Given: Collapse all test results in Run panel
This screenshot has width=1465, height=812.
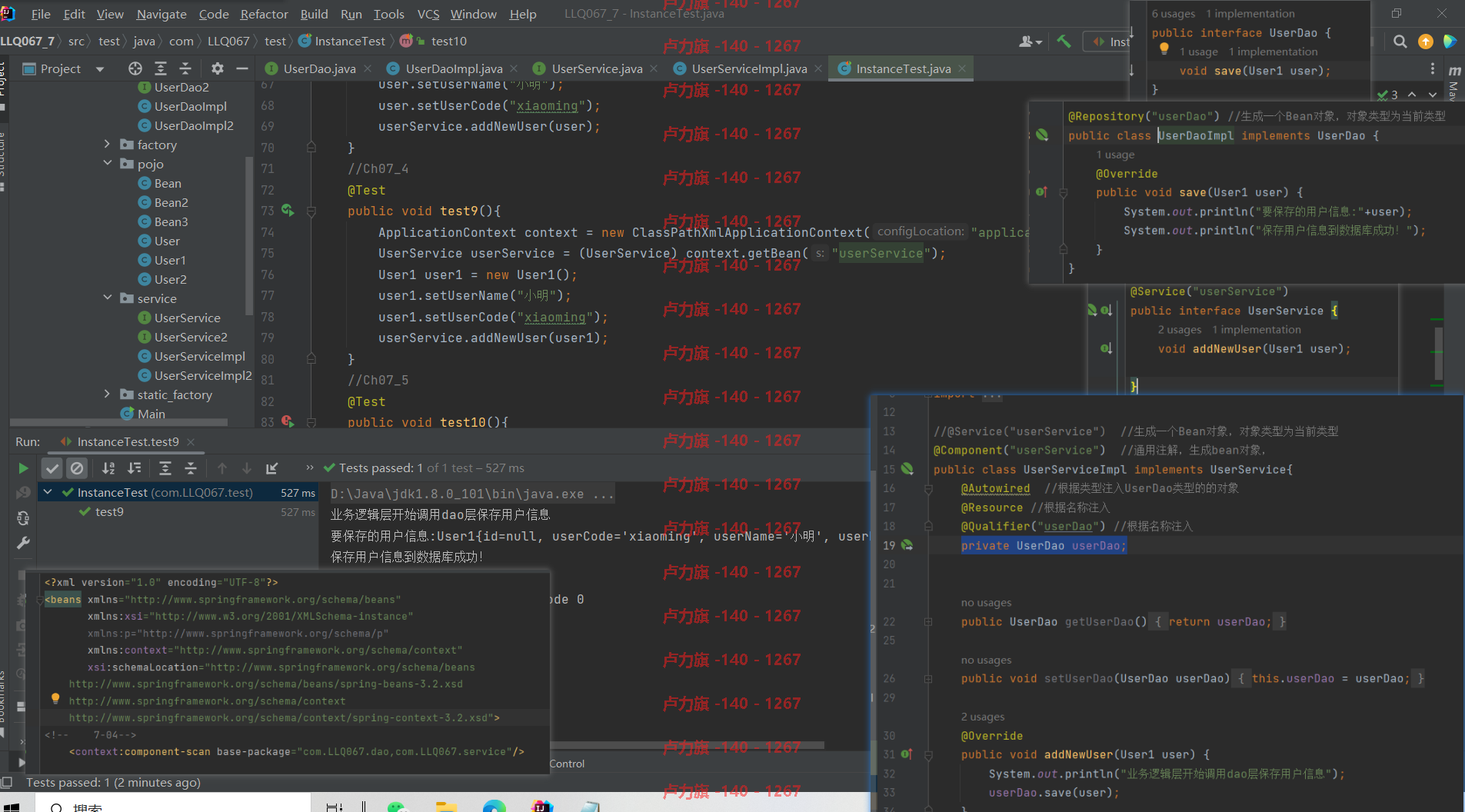Looking at the screenshot, I should (191, 468).
